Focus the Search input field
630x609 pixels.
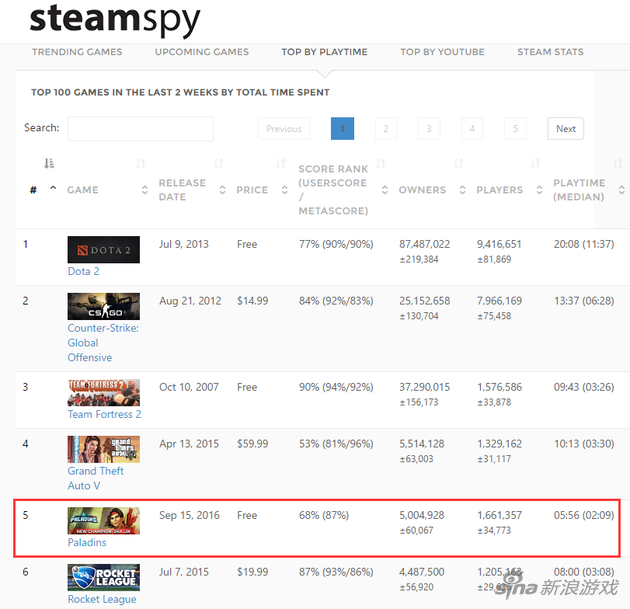click(141, 129)
